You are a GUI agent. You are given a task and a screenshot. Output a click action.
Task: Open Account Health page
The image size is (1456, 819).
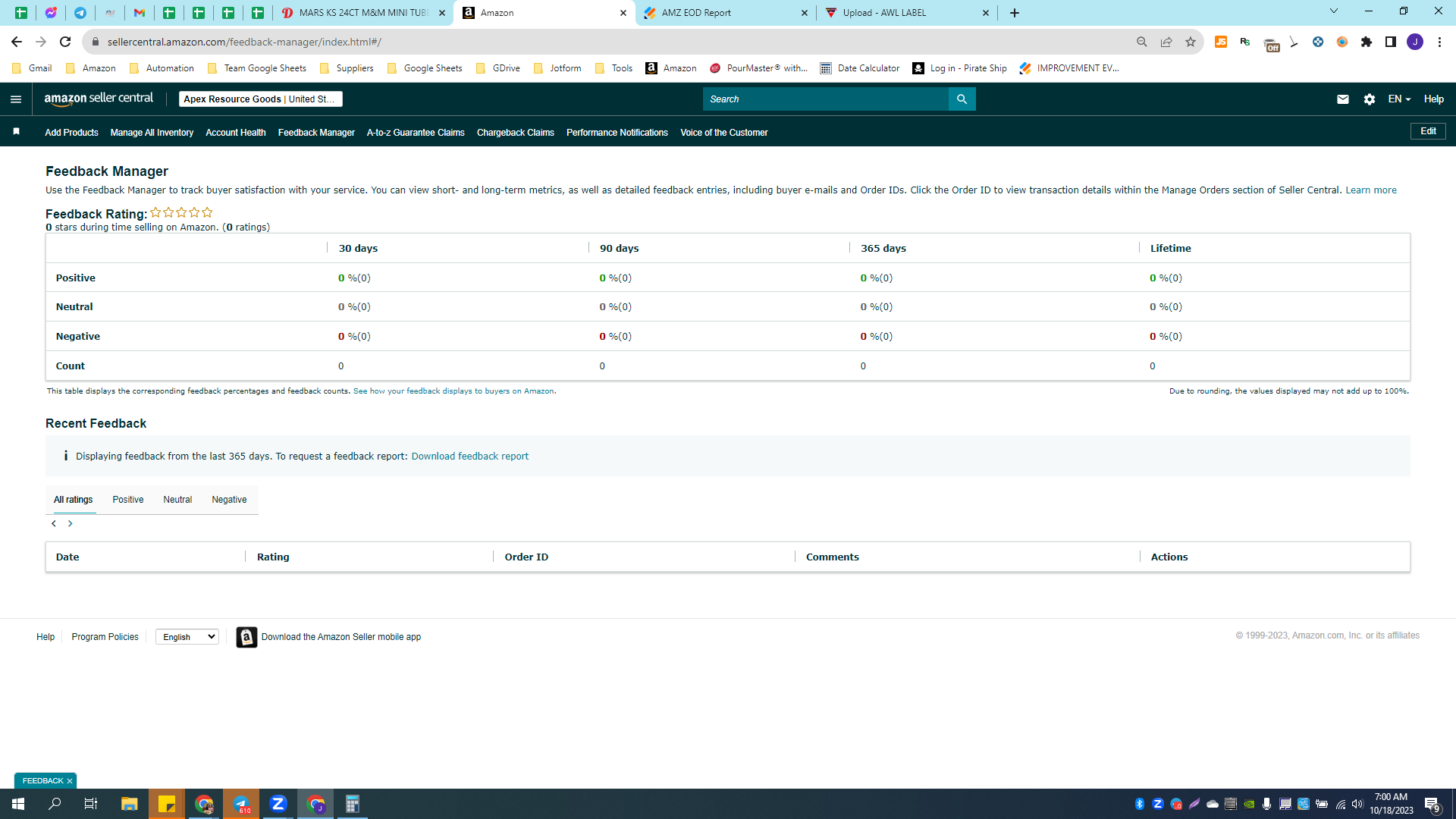tap(236, 133)
